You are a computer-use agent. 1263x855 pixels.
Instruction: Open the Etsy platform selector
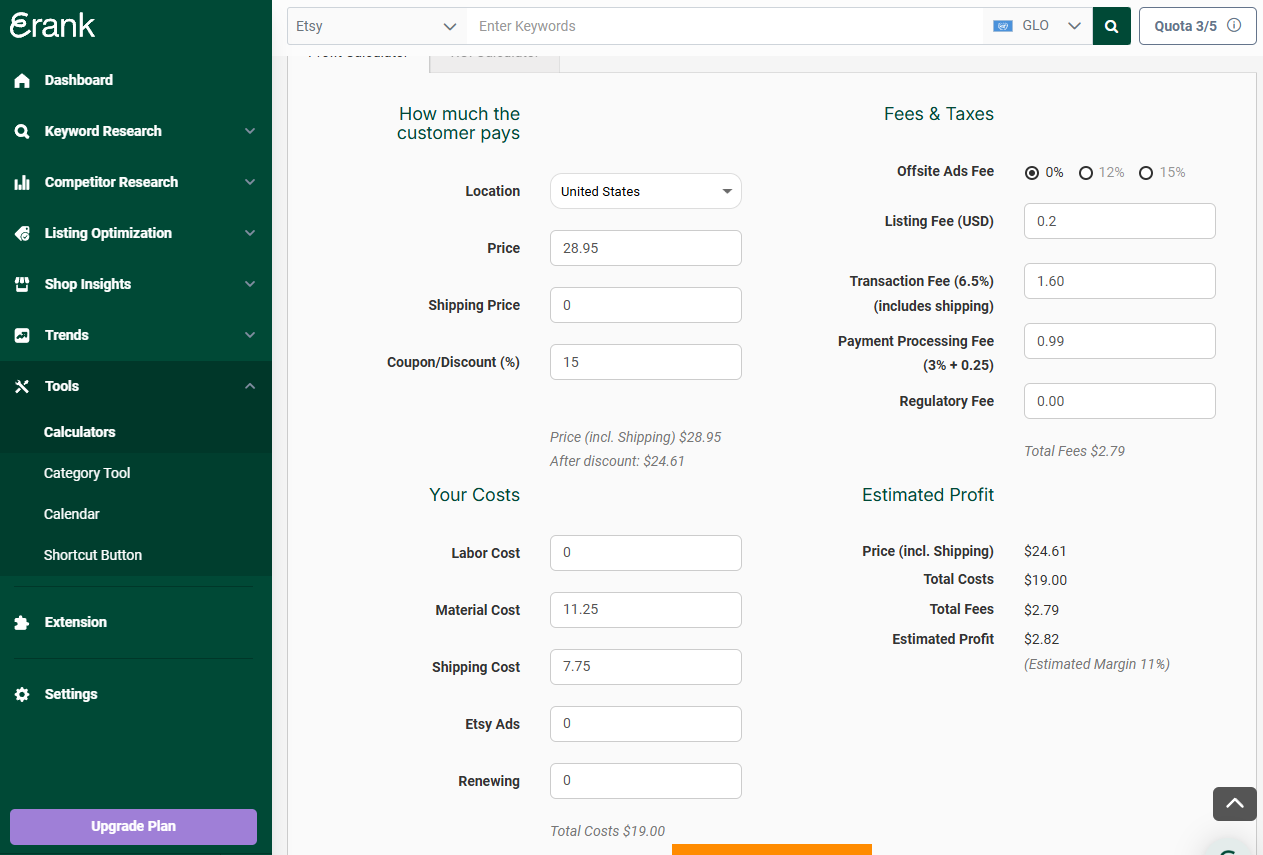tap(375, 26)
